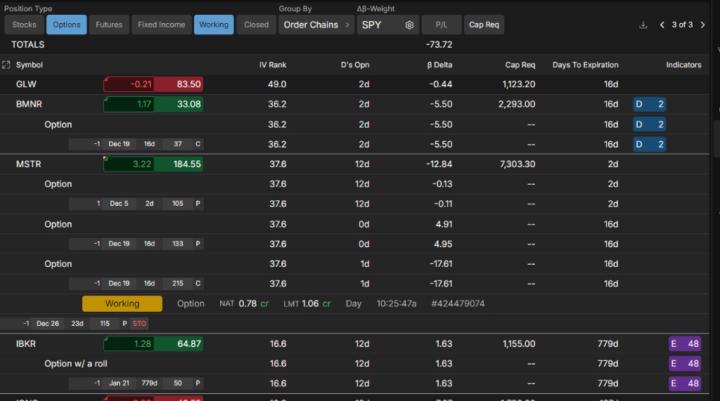The height and width of the screenshot is (401, 720).
Task: Collapse the IBKR position group
Action: (x=26, y=344)
